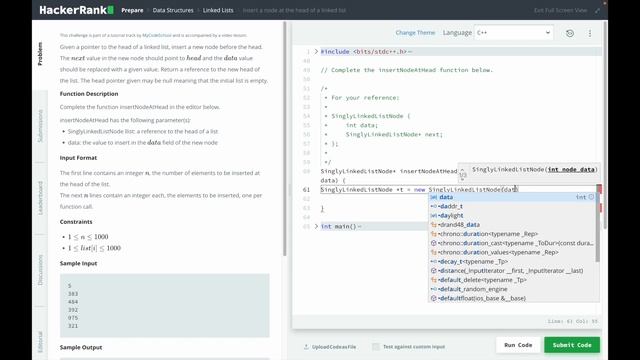Select 'chrono::duration_values' suggestion
Image resolution: width=640 pixels, height=360 pixels.
point(512,252)
